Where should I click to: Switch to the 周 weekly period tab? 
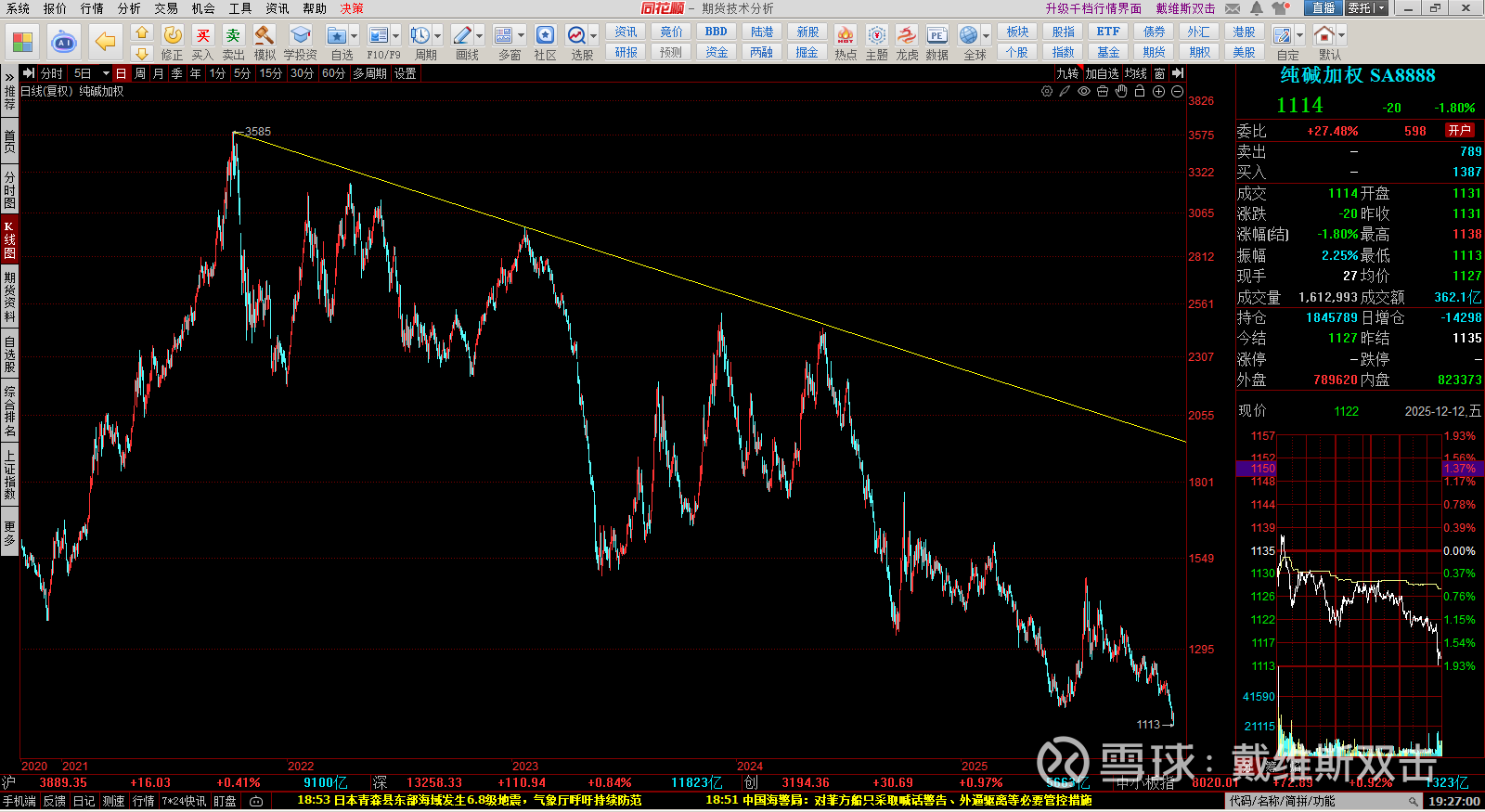(x=140, y=73)
